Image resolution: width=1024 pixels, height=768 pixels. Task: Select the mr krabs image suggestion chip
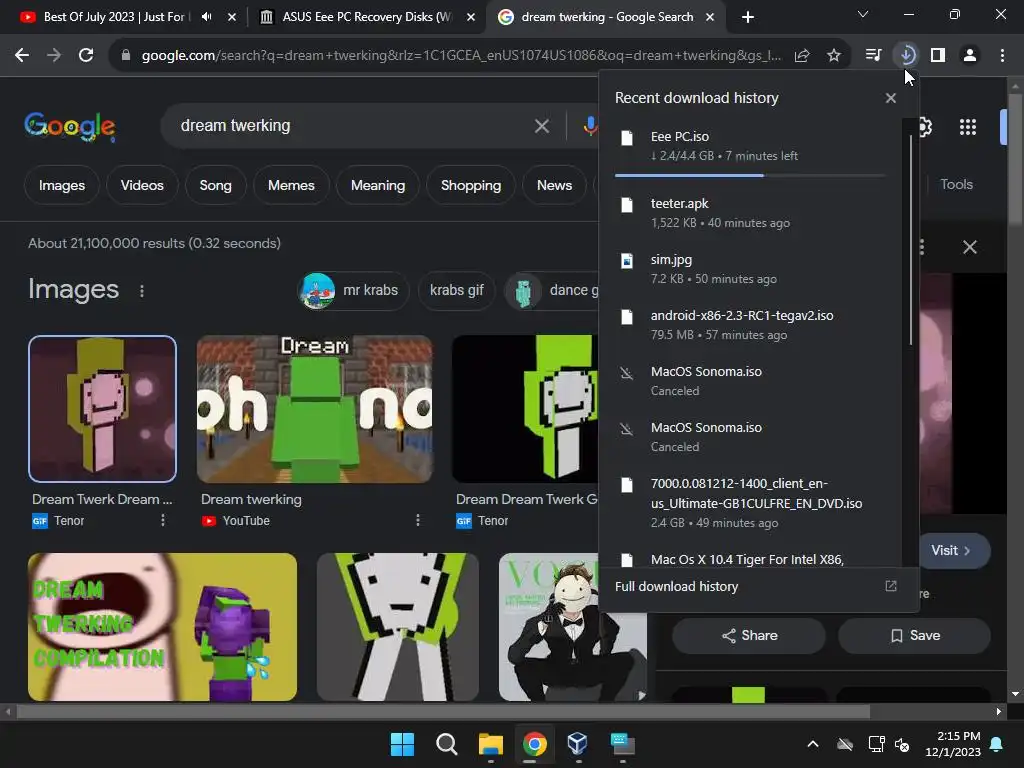[353, 291]
